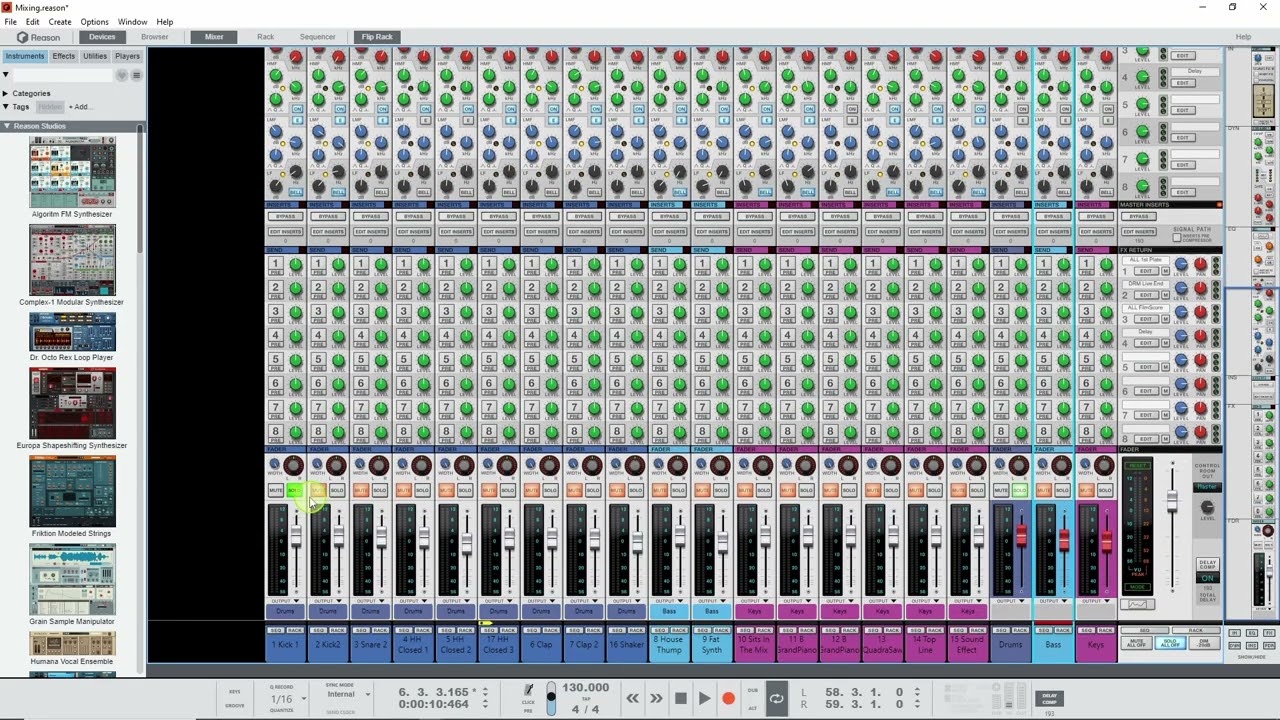Click the red Record button
1280x720 pixels.
pyautogui.click(x=728, y=699)
